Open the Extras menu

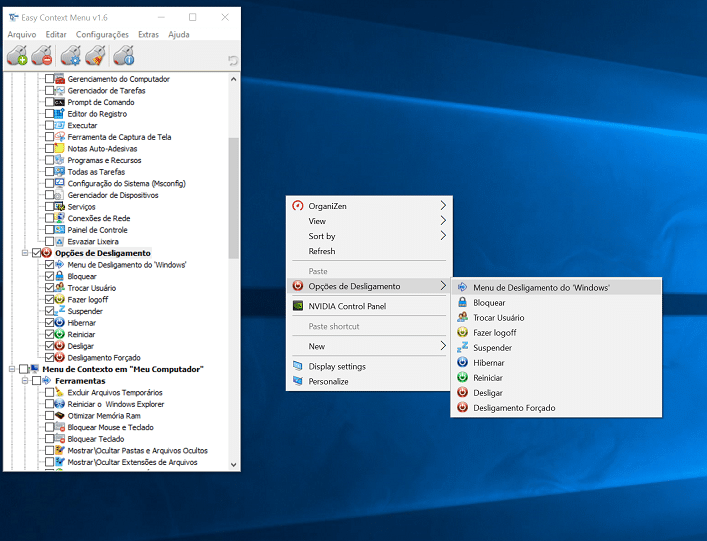tap(148, 35)
